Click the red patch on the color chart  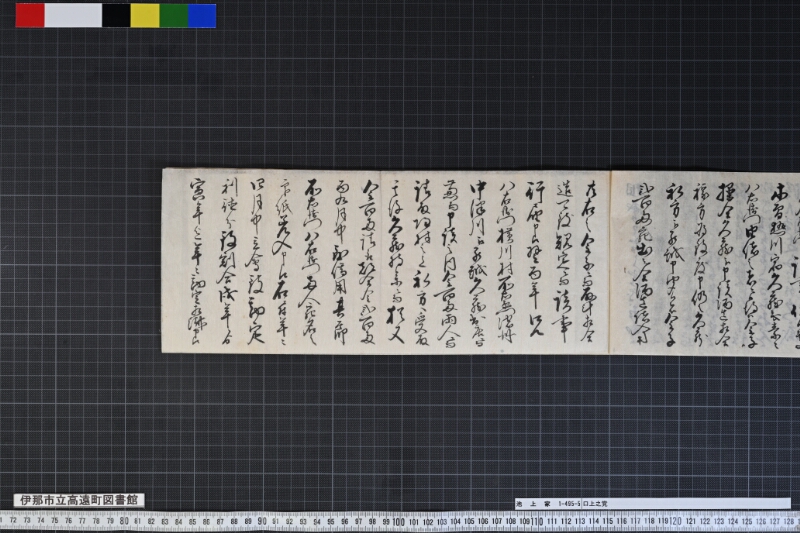[30, 16]
